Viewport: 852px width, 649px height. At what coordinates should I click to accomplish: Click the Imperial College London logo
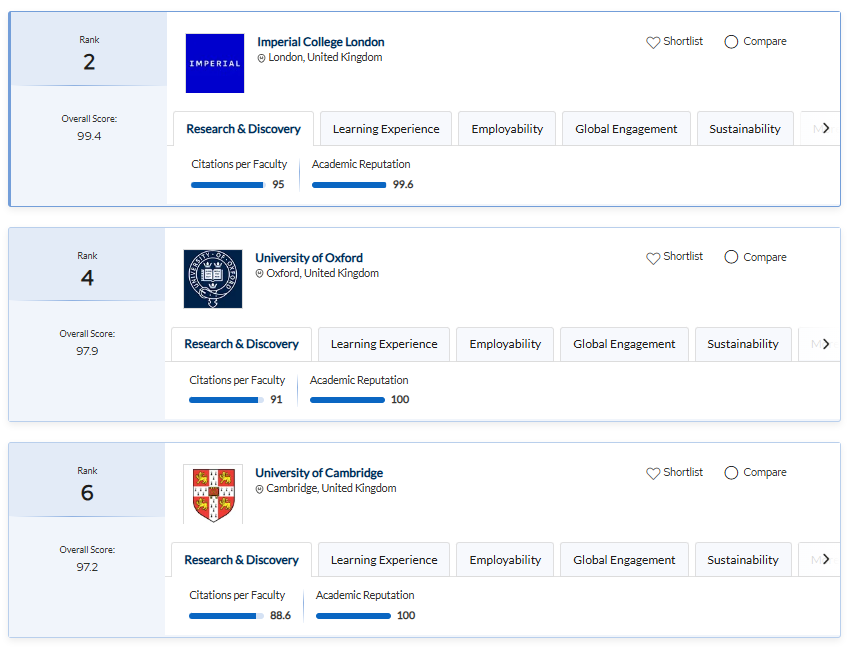point(215,63)
